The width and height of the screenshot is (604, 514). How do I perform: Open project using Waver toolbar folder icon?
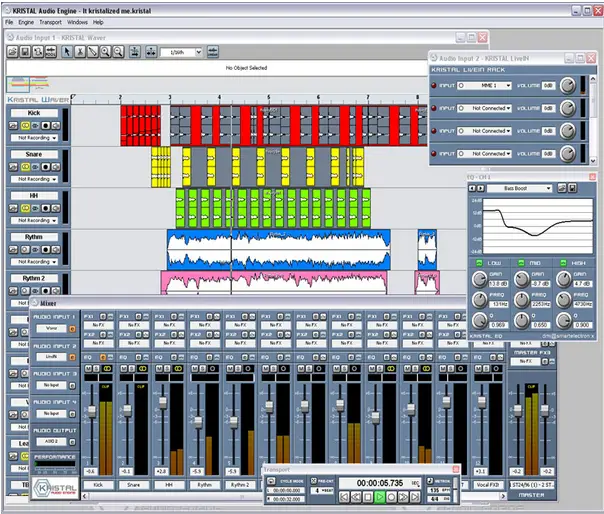[x=12, y=52]
